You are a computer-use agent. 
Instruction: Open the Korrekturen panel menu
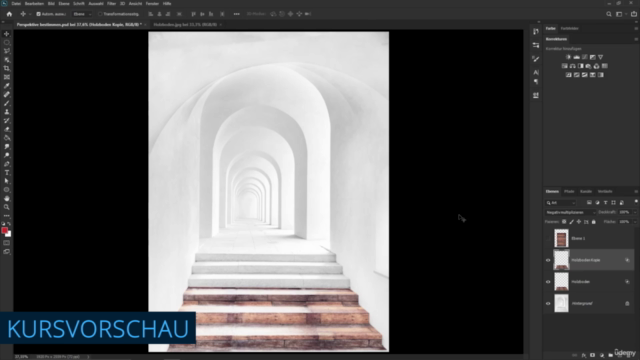(x=636, y=39)
